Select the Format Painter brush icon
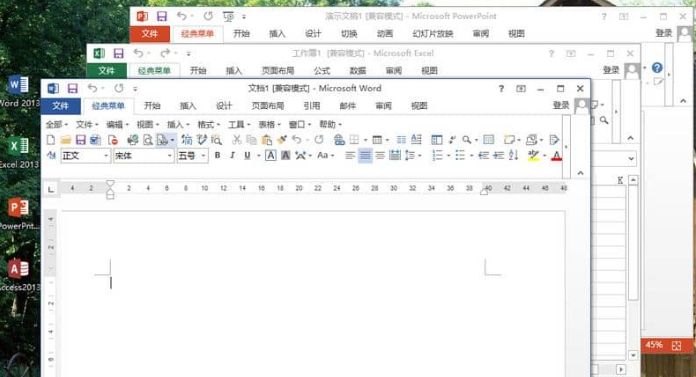The image size is (696, 377). pyautogui.click(x=282, y=140)
